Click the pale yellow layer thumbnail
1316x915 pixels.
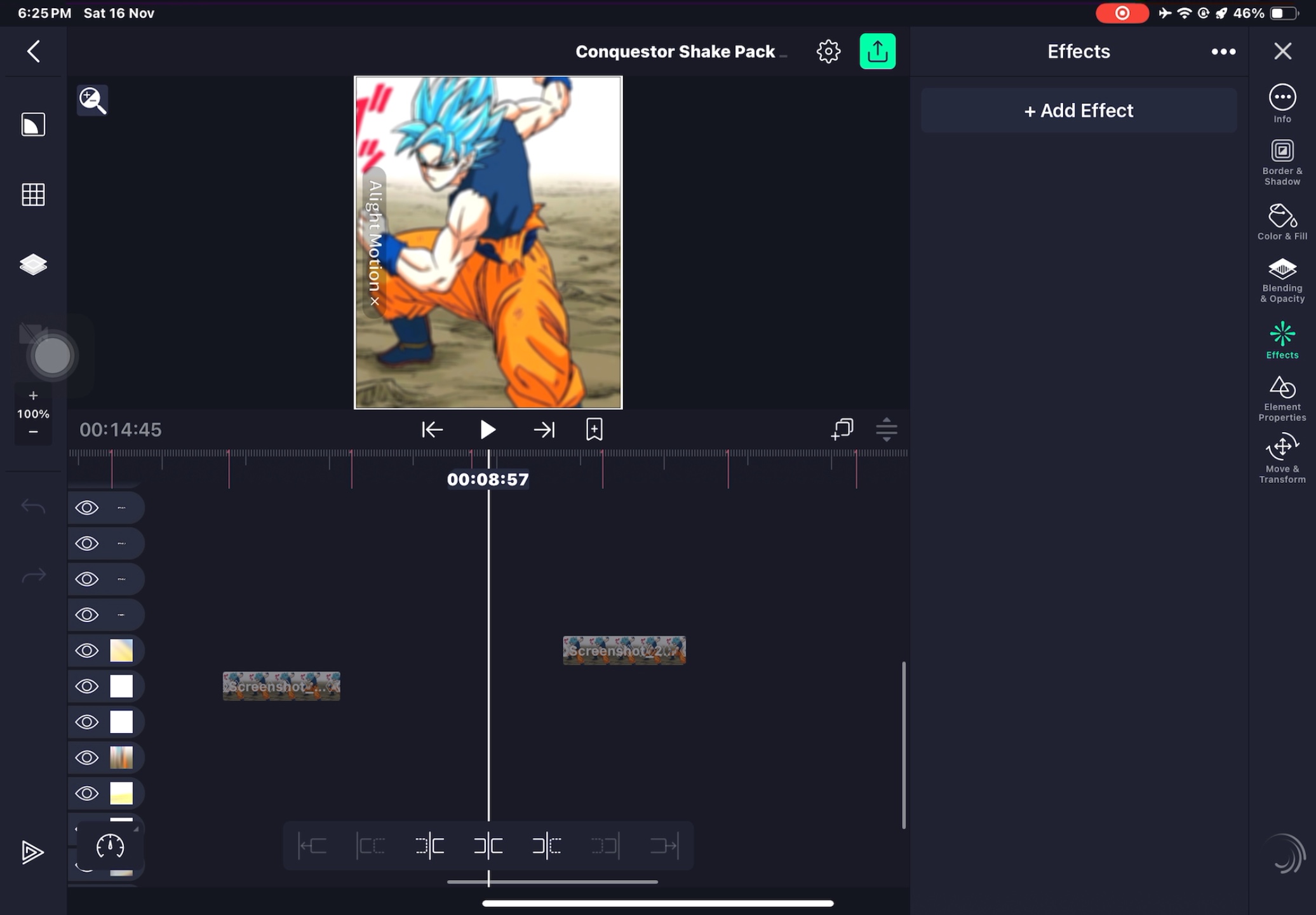click(x=121, y=793)
